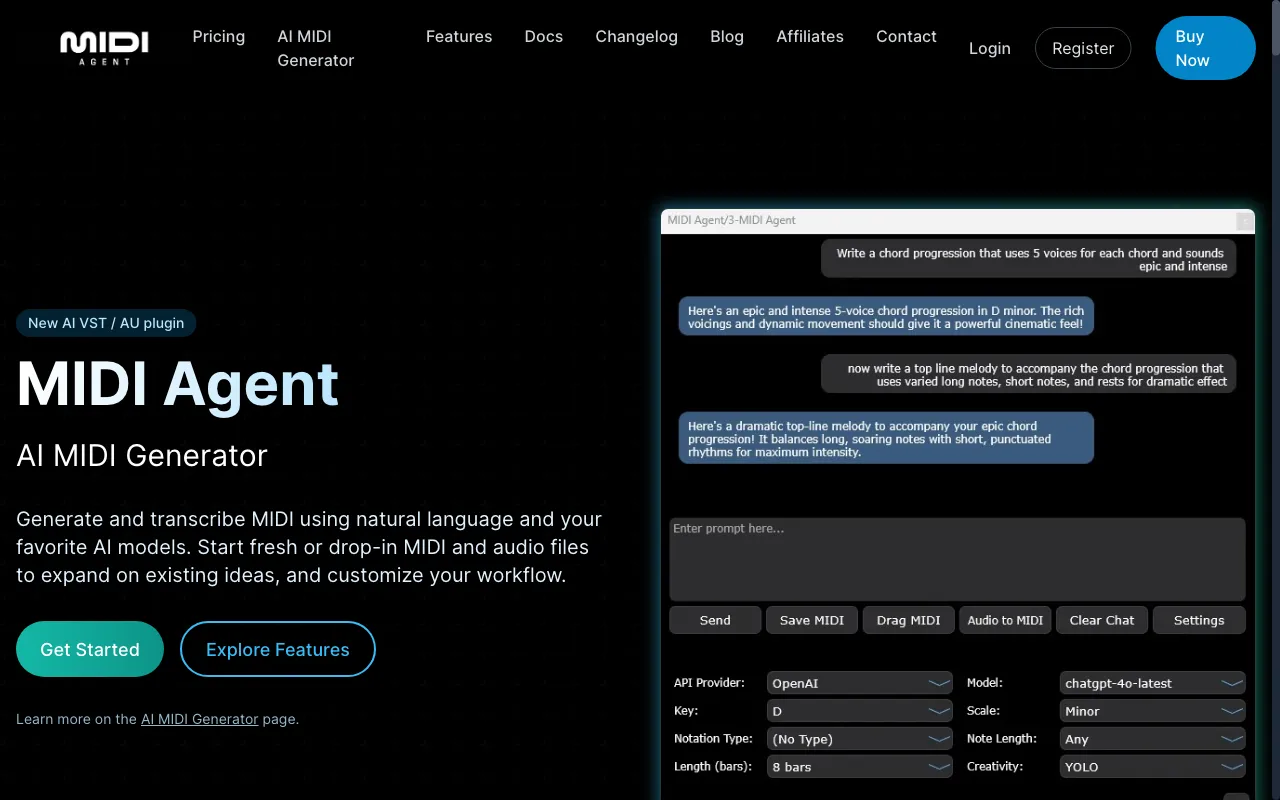
Task: Click the 'Creativity:' label
Action: [x=995, y=767]
